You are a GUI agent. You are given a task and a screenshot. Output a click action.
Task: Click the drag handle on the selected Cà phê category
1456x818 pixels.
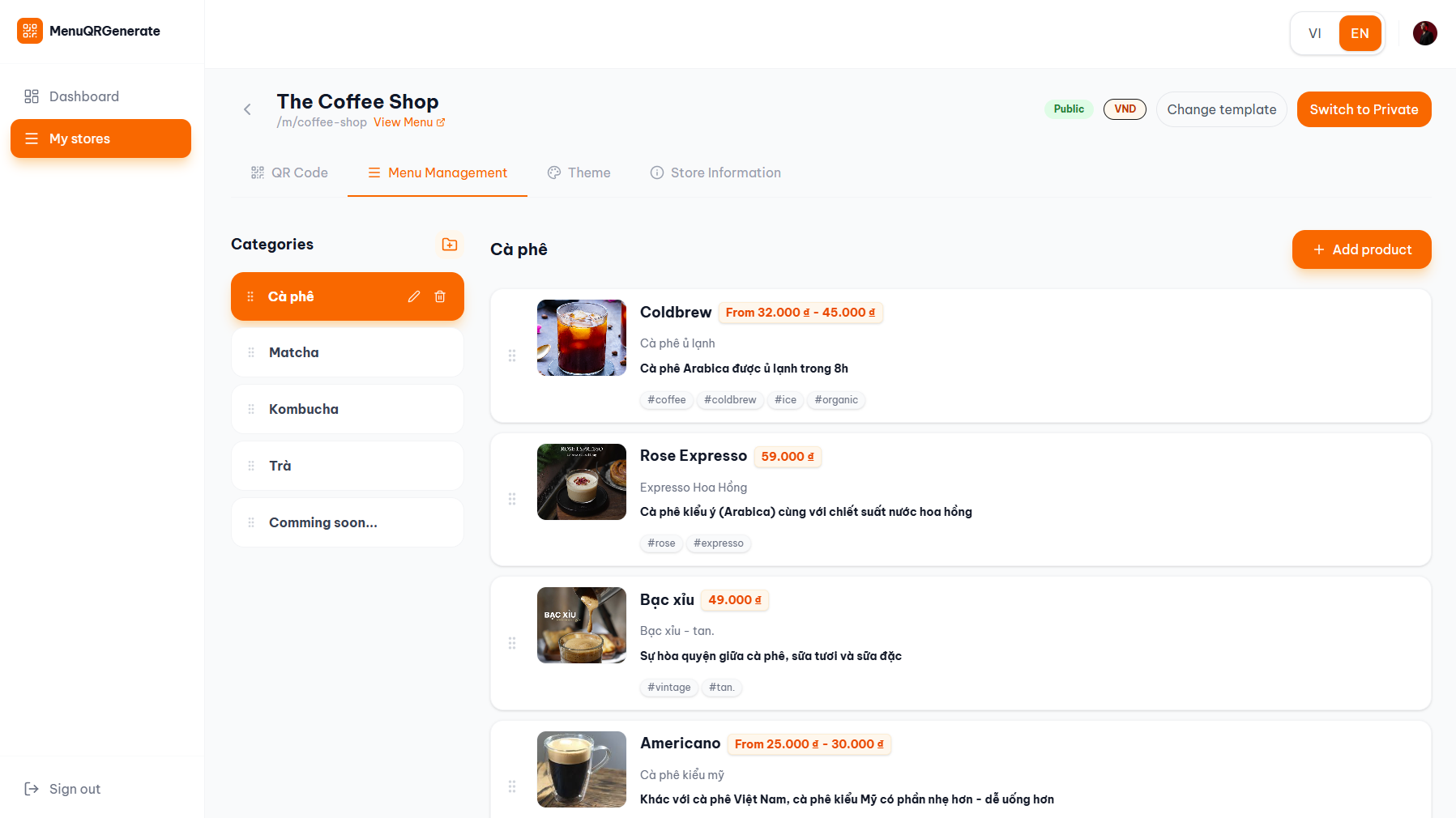point(250,296)
